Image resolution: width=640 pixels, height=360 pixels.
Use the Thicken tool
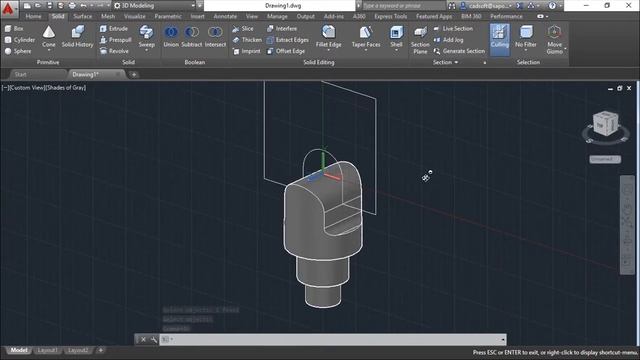pos(247,40)
